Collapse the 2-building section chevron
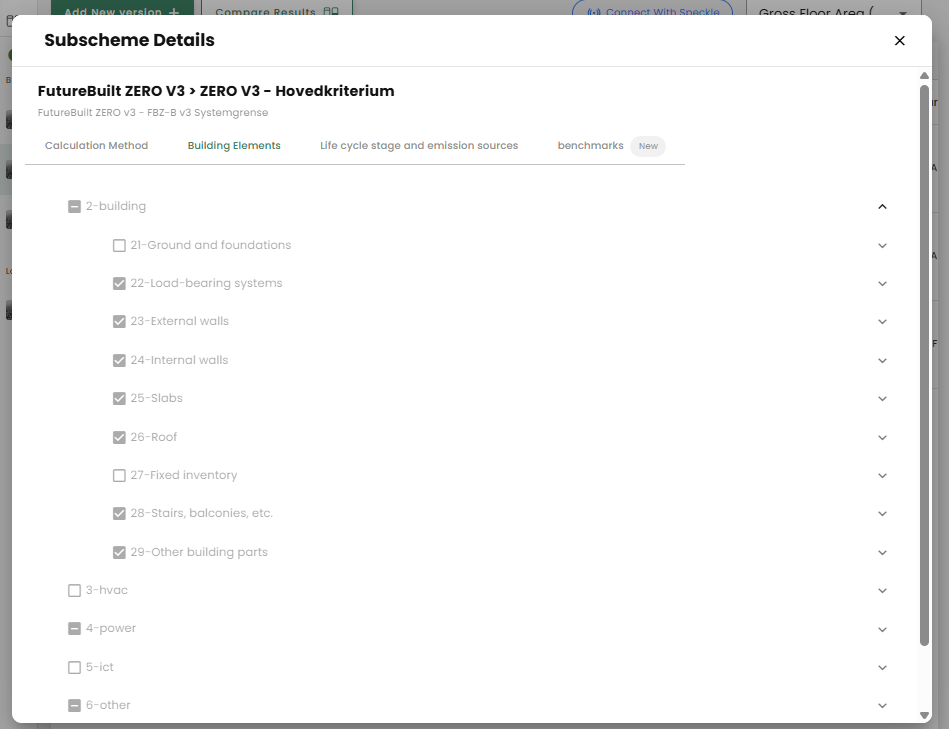The width and height of the screenshot is (949, 729). coord(882,207)
